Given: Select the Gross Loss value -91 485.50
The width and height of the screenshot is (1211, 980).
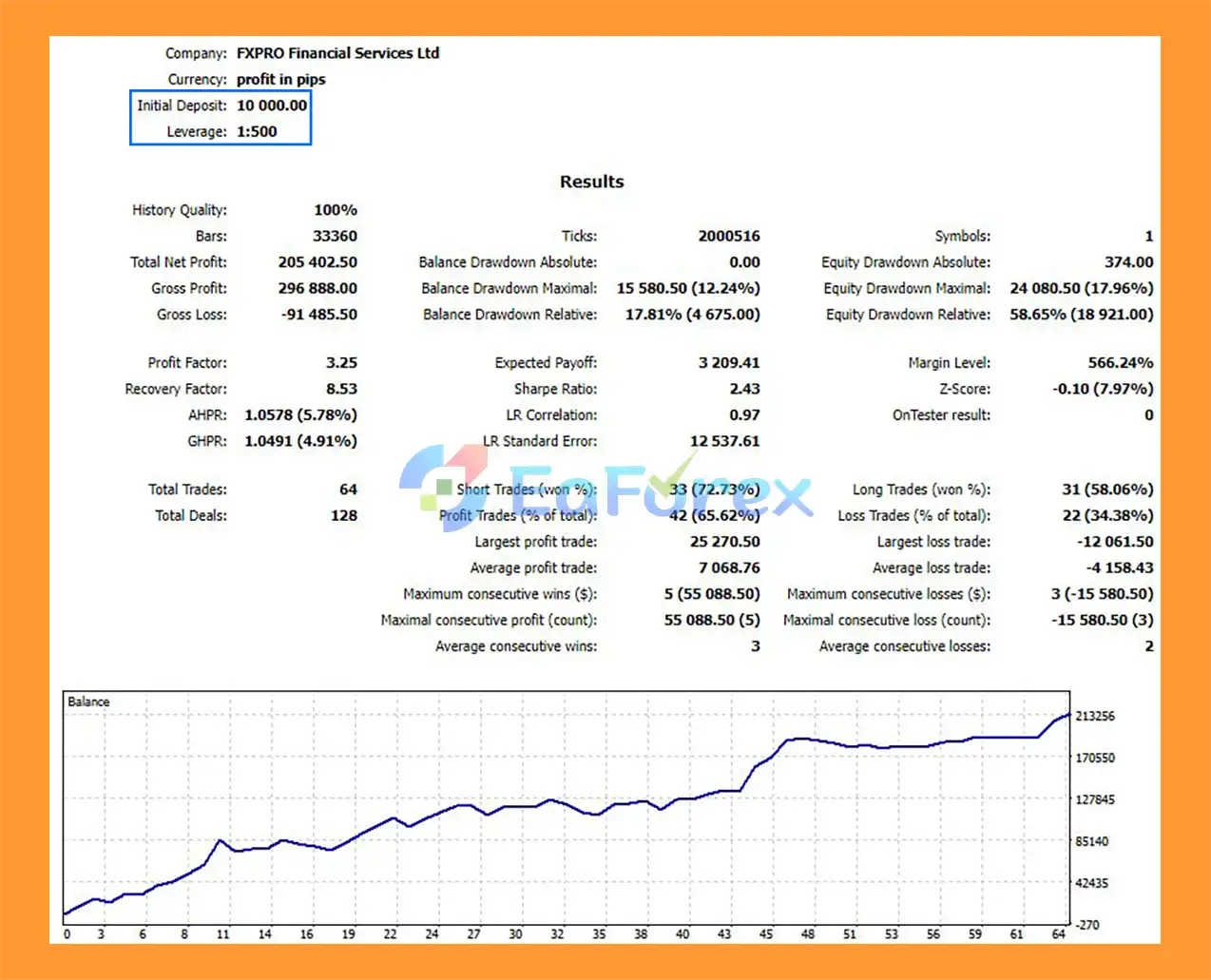Looking at the screenshot, I should 319,315.
